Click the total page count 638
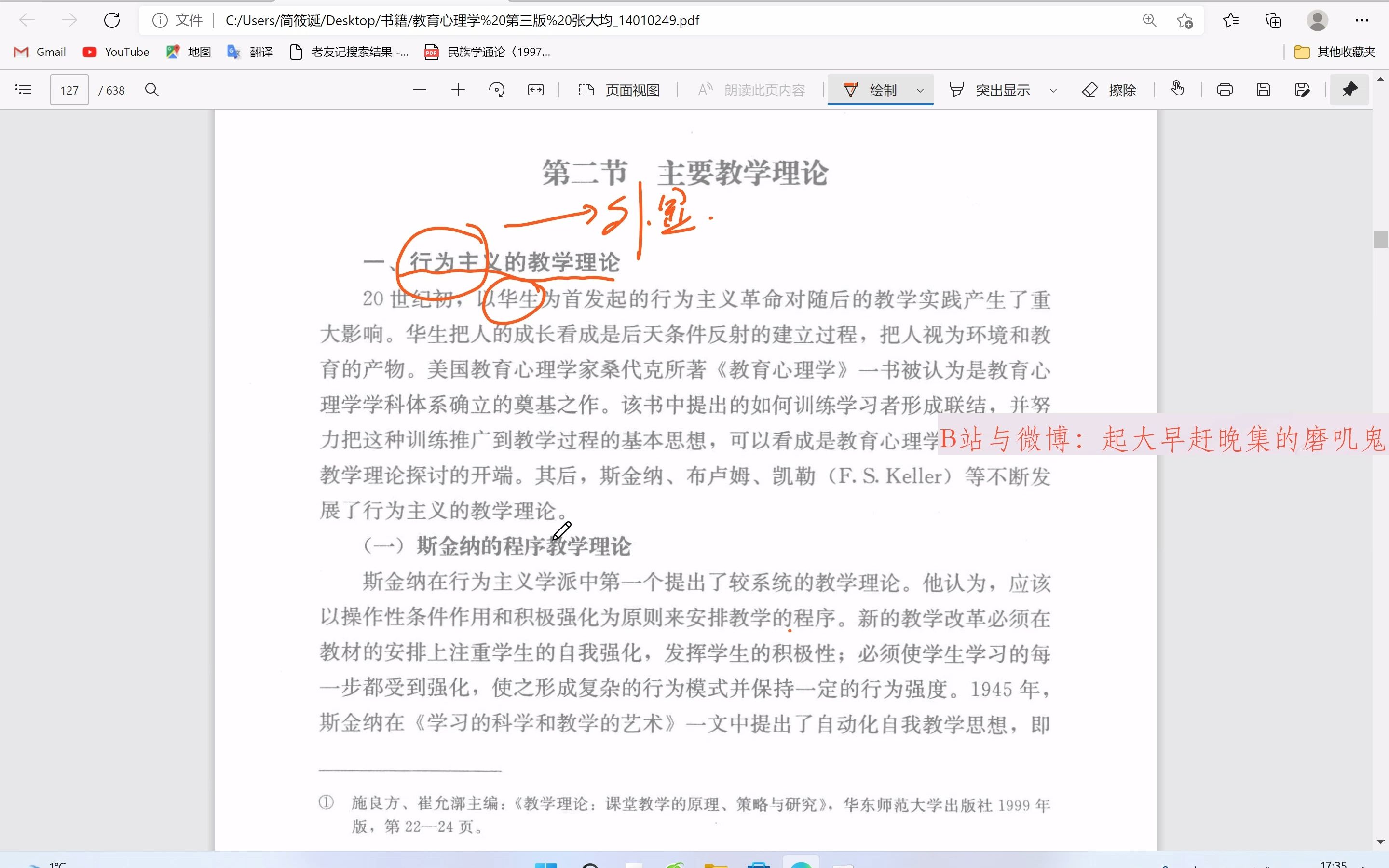 click(115, 90)
